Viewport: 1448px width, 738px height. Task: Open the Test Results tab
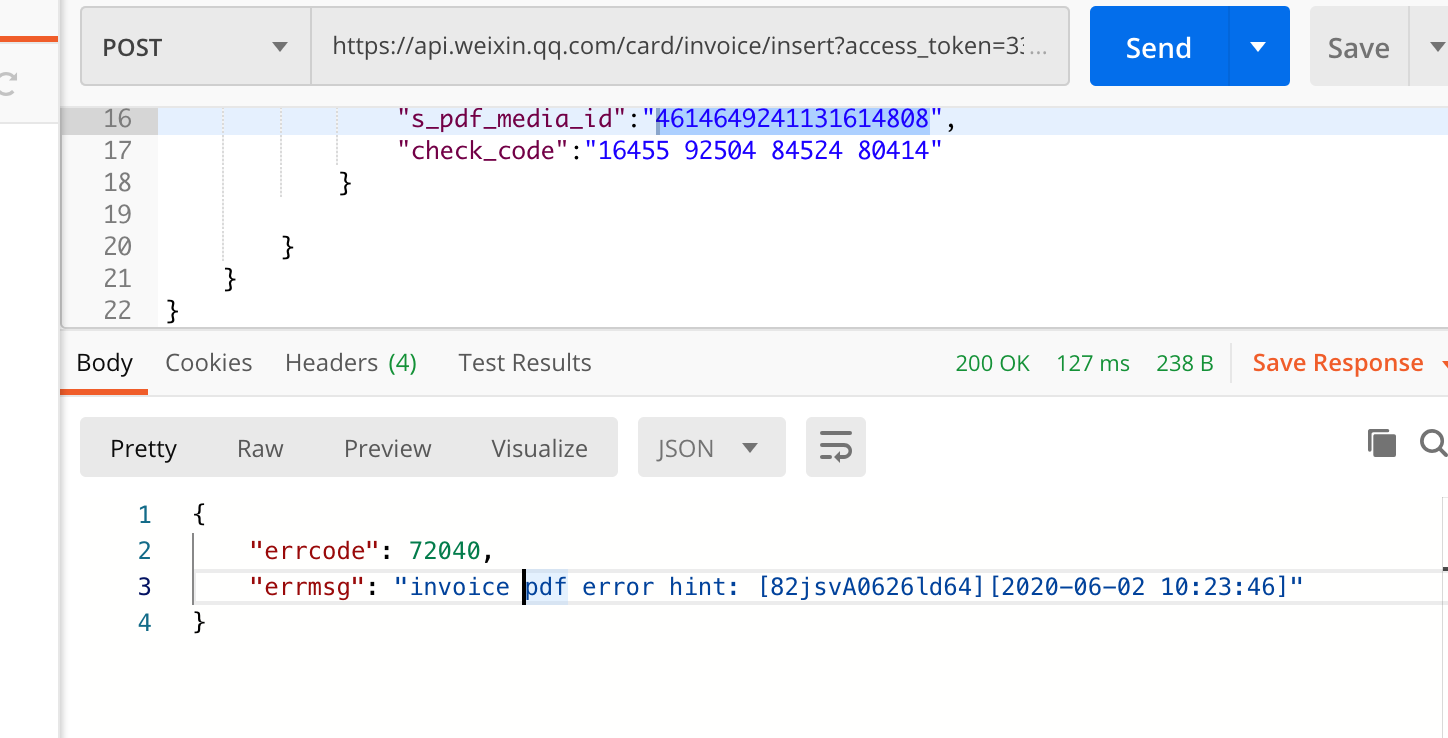(525, 363)
